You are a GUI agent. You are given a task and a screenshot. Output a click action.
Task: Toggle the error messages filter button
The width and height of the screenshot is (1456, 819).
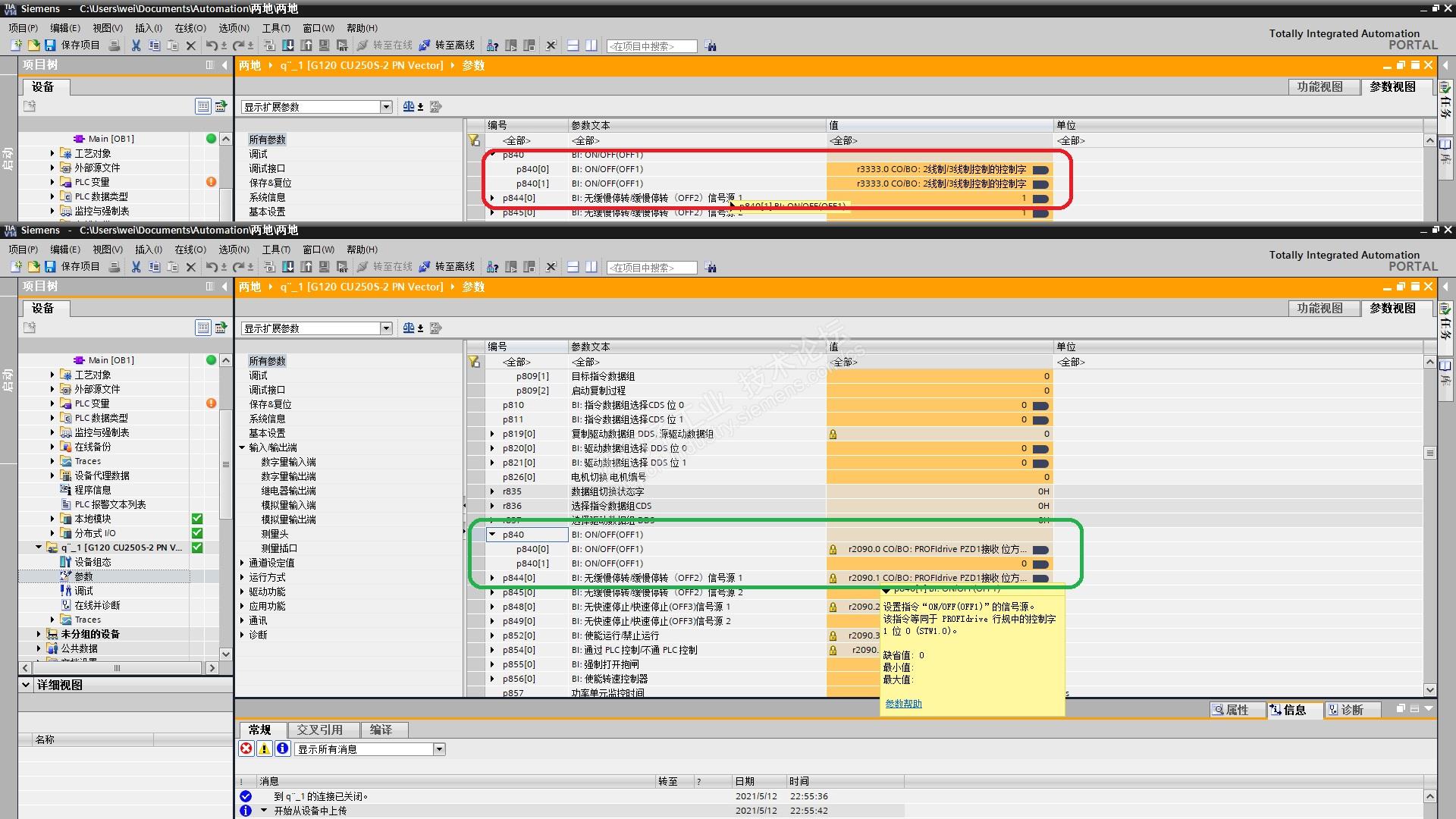[x=246, y=749]
